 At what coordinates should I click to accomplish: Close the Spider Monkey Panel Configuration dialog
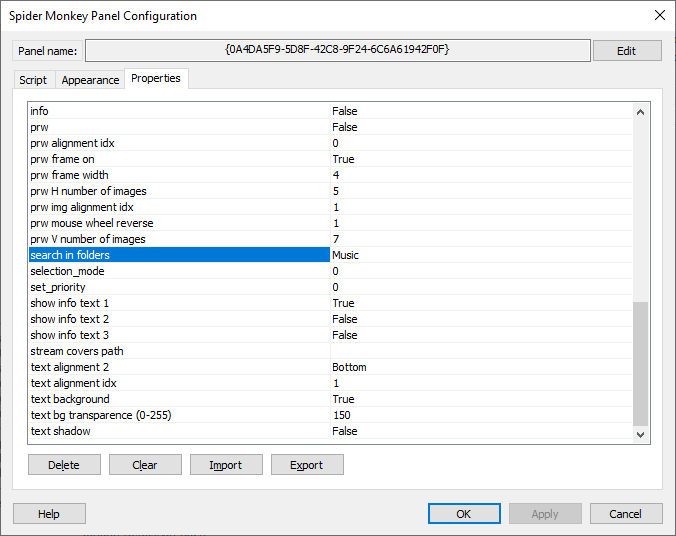tap(658, 15)
